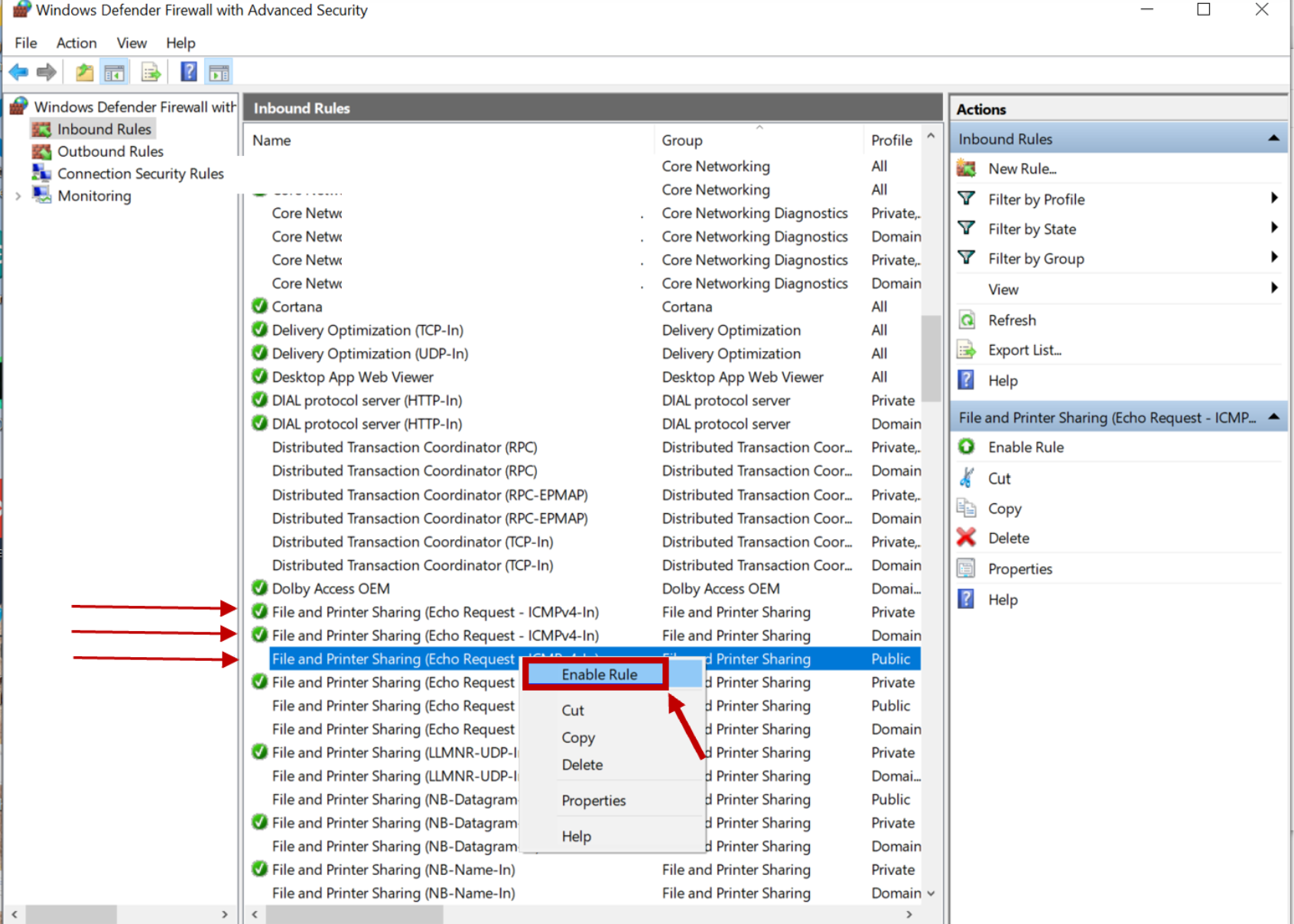The image size is (1294, 924).
Task: Choose Delete in the context menu
Action: tap(582, 765)
